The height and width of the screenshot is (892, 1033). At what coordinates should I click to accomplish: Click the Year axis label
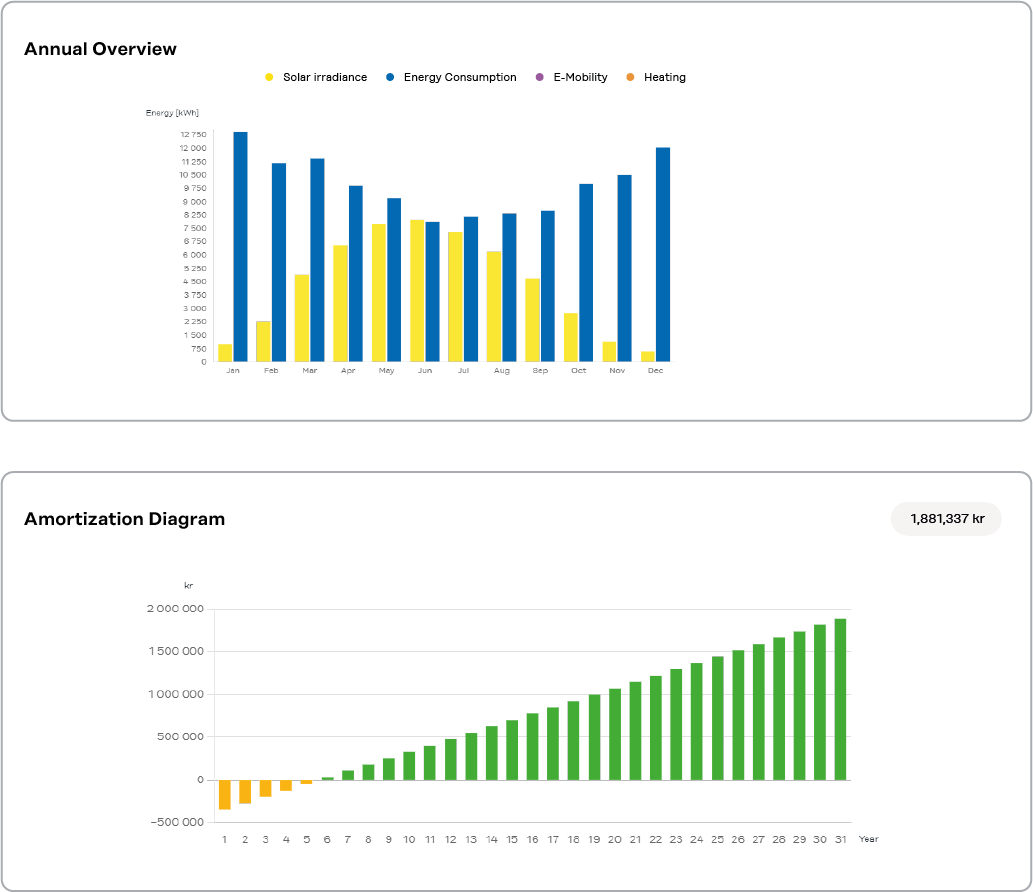click(868, 839)
